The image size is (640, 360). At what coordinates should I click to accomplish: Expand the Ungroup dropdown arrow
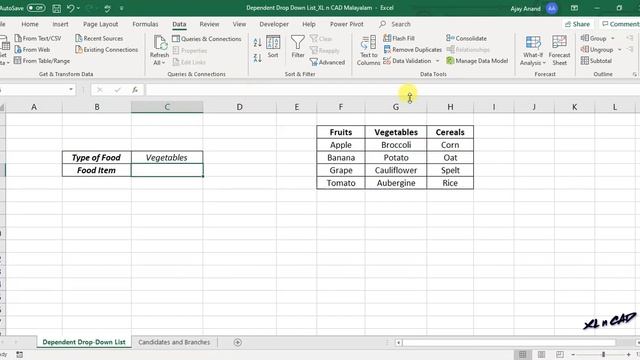[620, 50]
